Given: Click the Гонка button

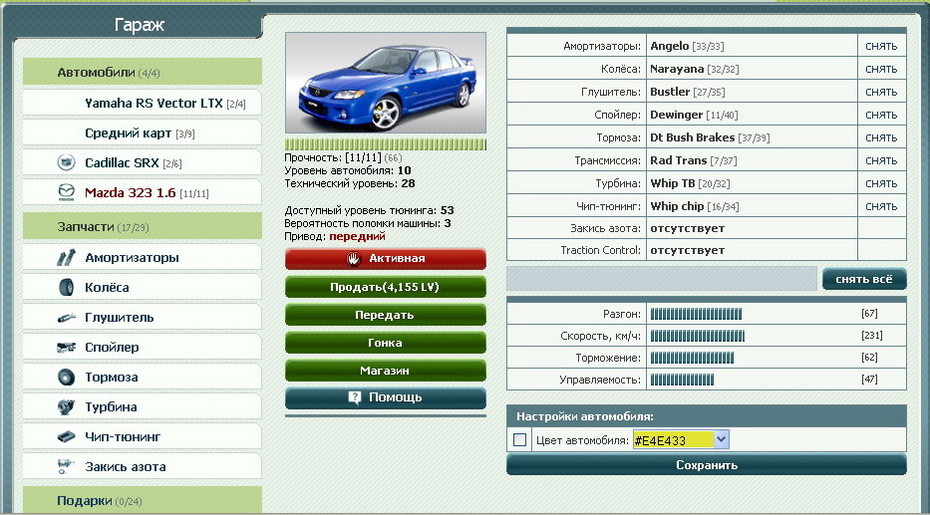Looking at the screenshot, I should point(386,343).
